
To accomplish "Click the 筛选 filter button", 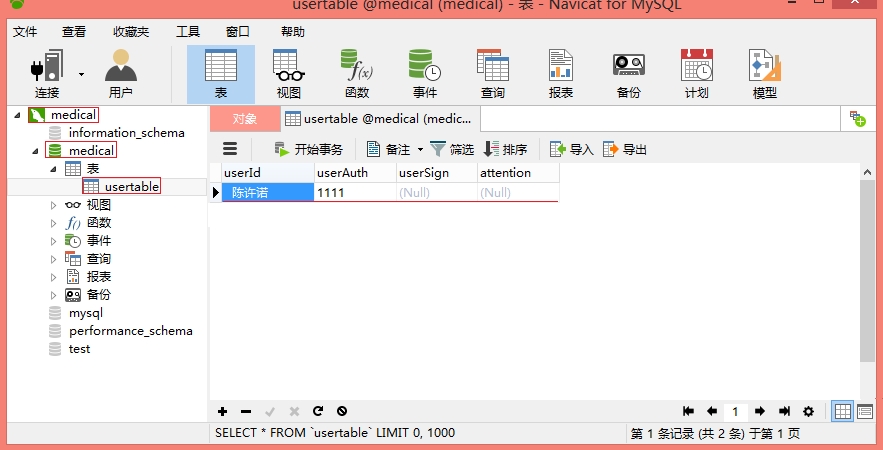I will coord(452,149).
